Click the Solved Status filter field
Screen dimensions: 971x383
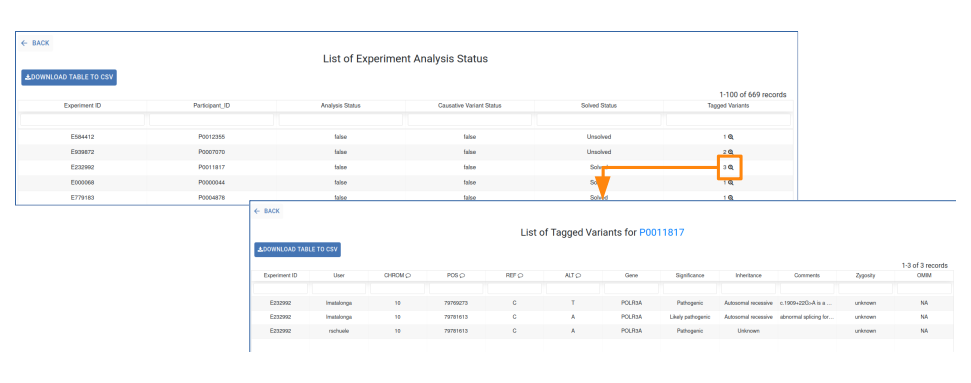coord(599,120)
